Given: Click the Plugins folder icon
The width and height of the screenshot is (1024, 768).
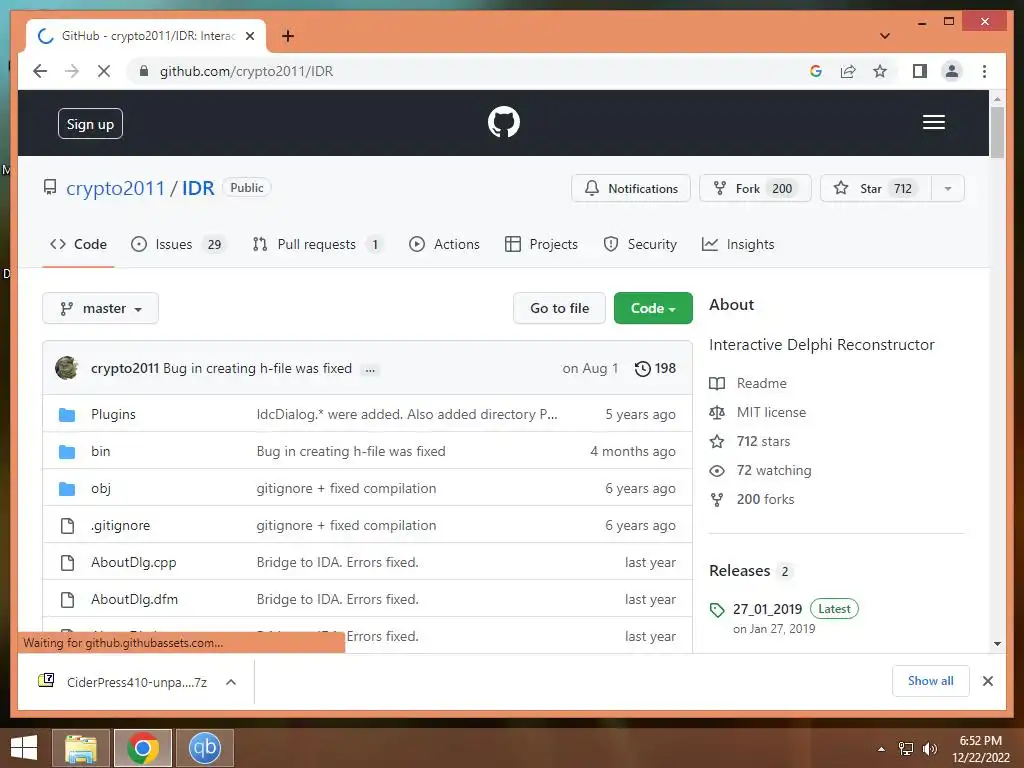Looking at the screenshot, I should pyautogui.click(x=67, y=415).
